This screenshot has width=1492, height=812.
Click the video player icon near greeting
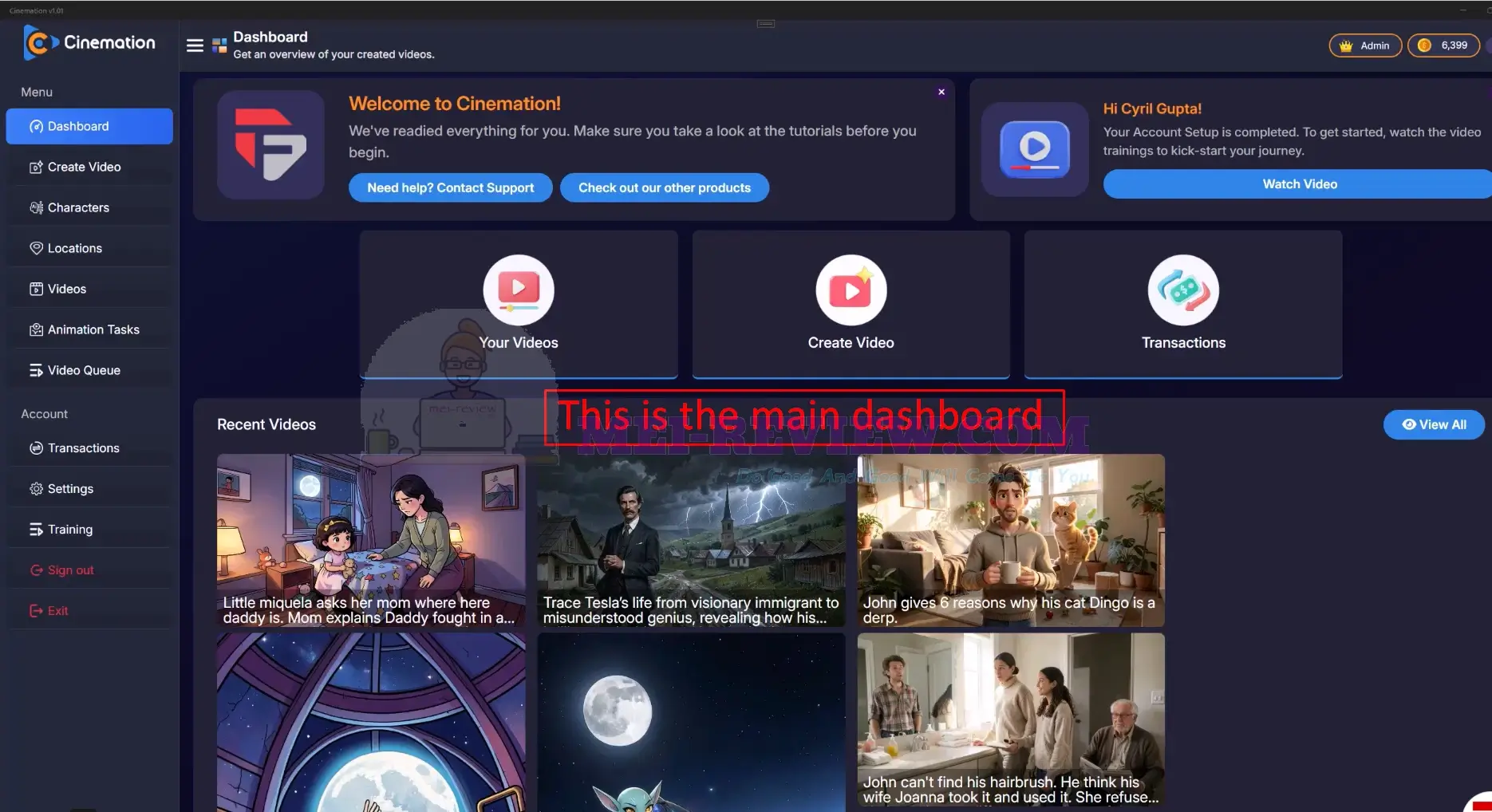click(x=1035, y=149)
